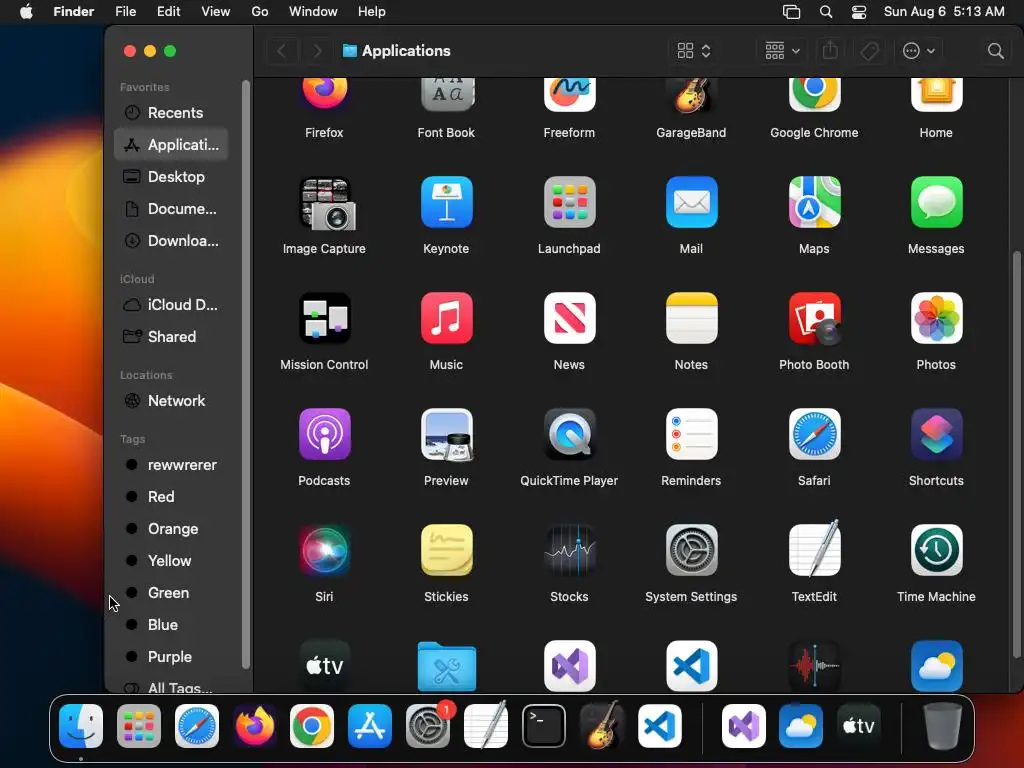Open the File menu
Viewport: 1024px width, 768px height.
point(125,12)
